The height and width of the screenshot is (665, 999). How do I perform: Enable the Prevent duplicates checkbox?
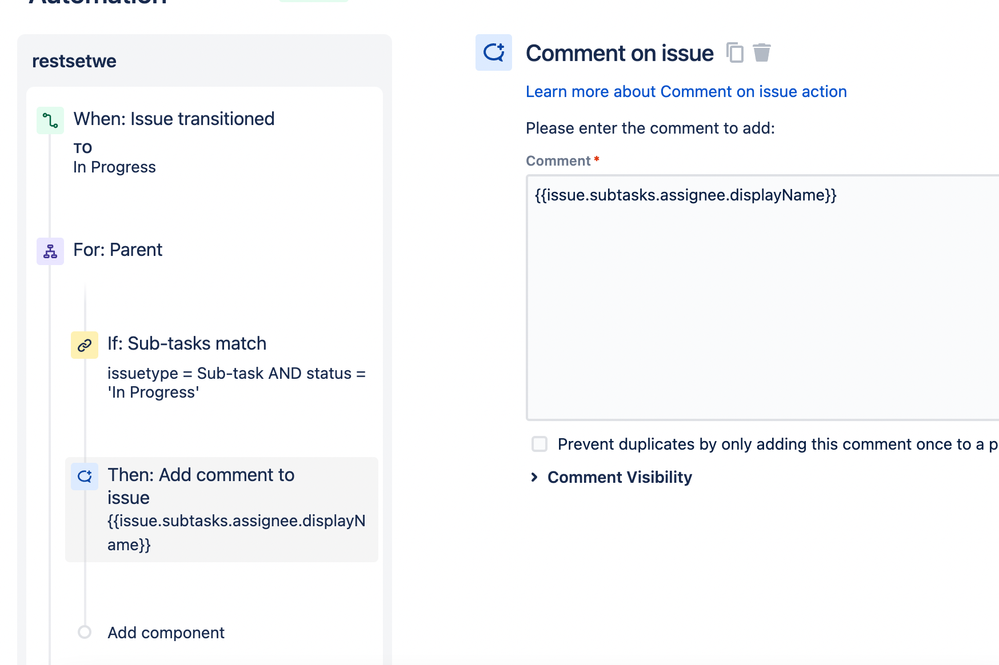(539, 444)
